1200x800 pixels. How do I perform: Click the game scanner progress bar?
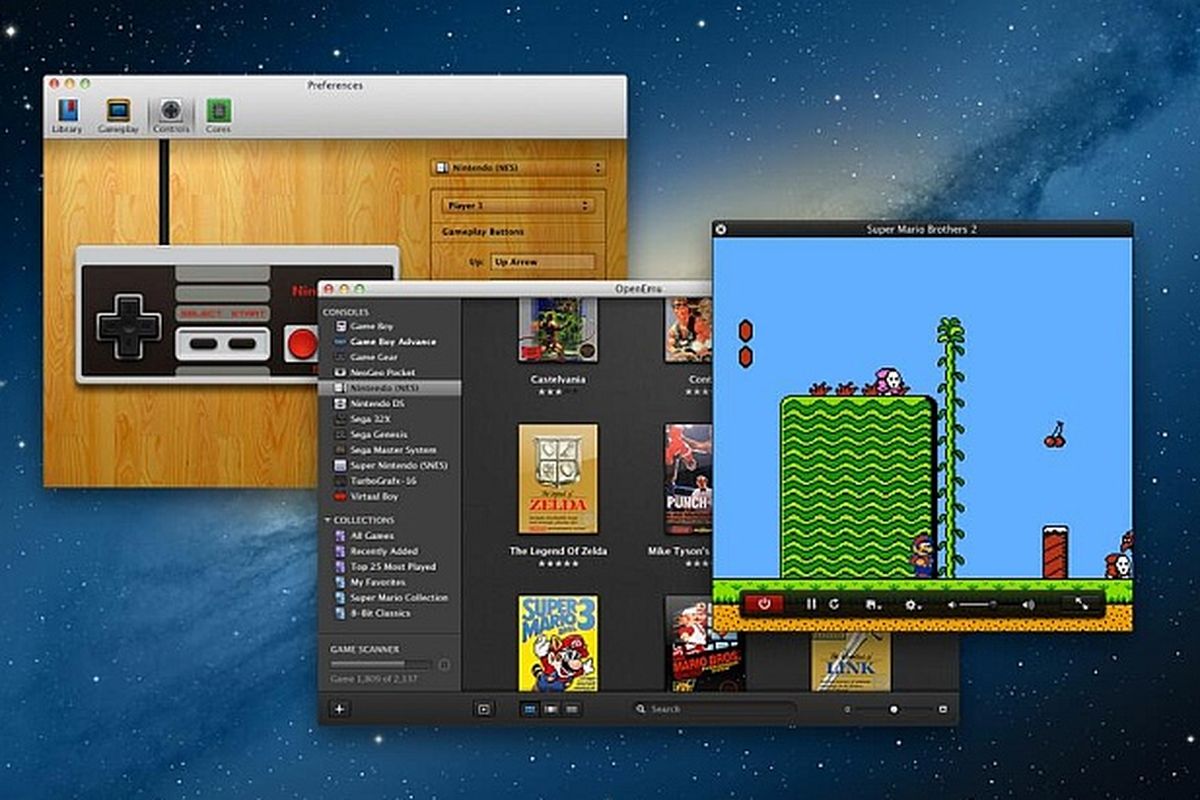click(381, 664)
